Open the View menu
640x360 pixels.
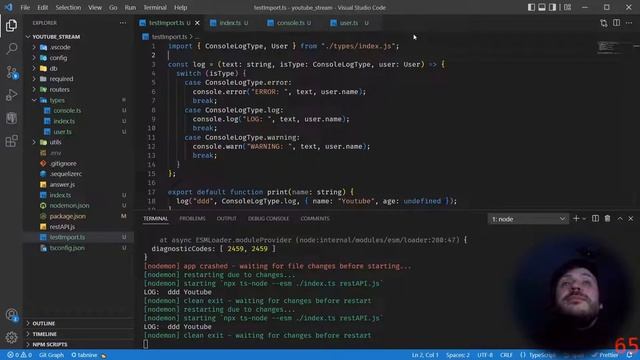pos(95,7)
